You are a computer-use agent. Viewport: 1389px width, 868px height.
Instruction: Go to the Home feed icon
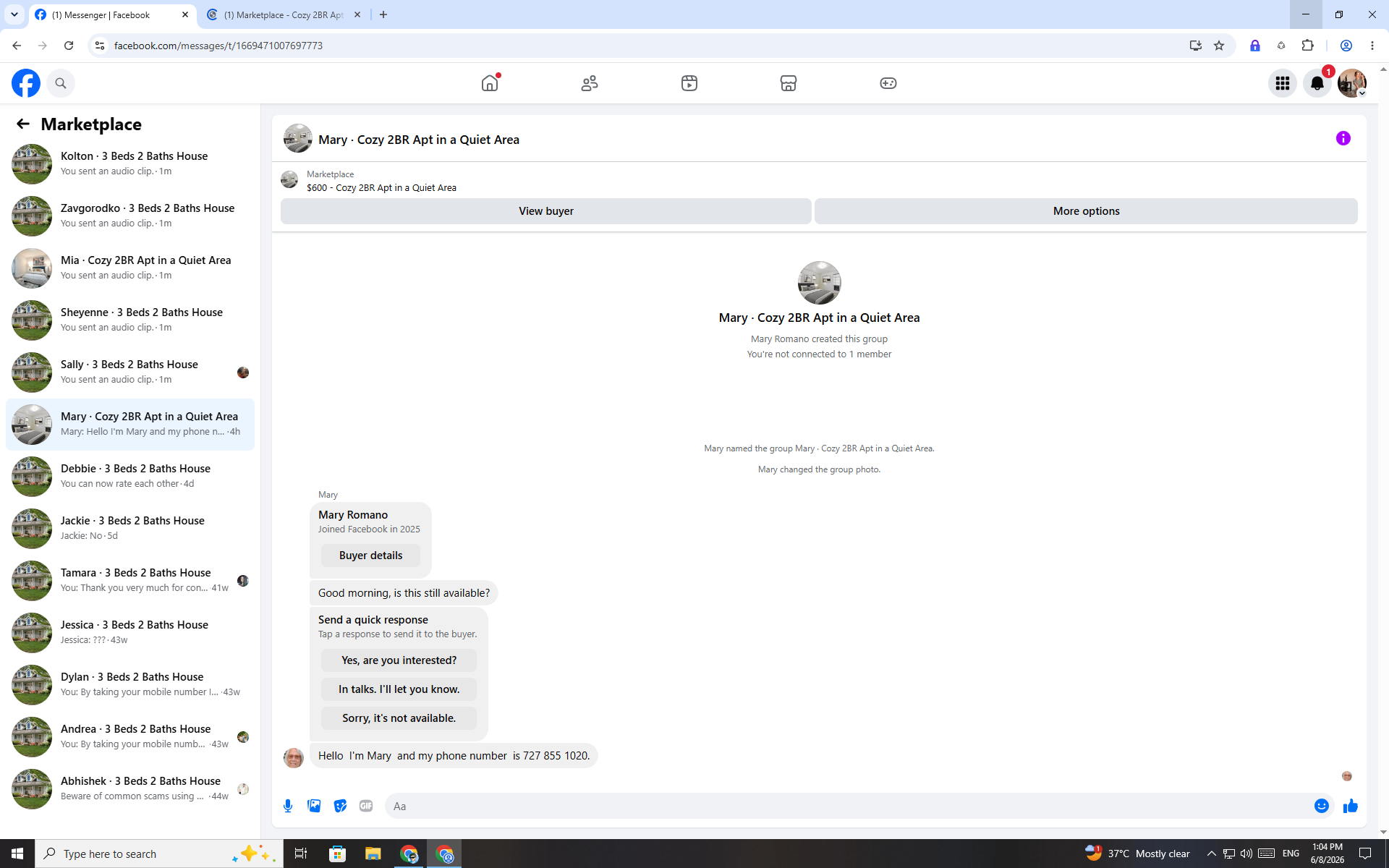490,83
